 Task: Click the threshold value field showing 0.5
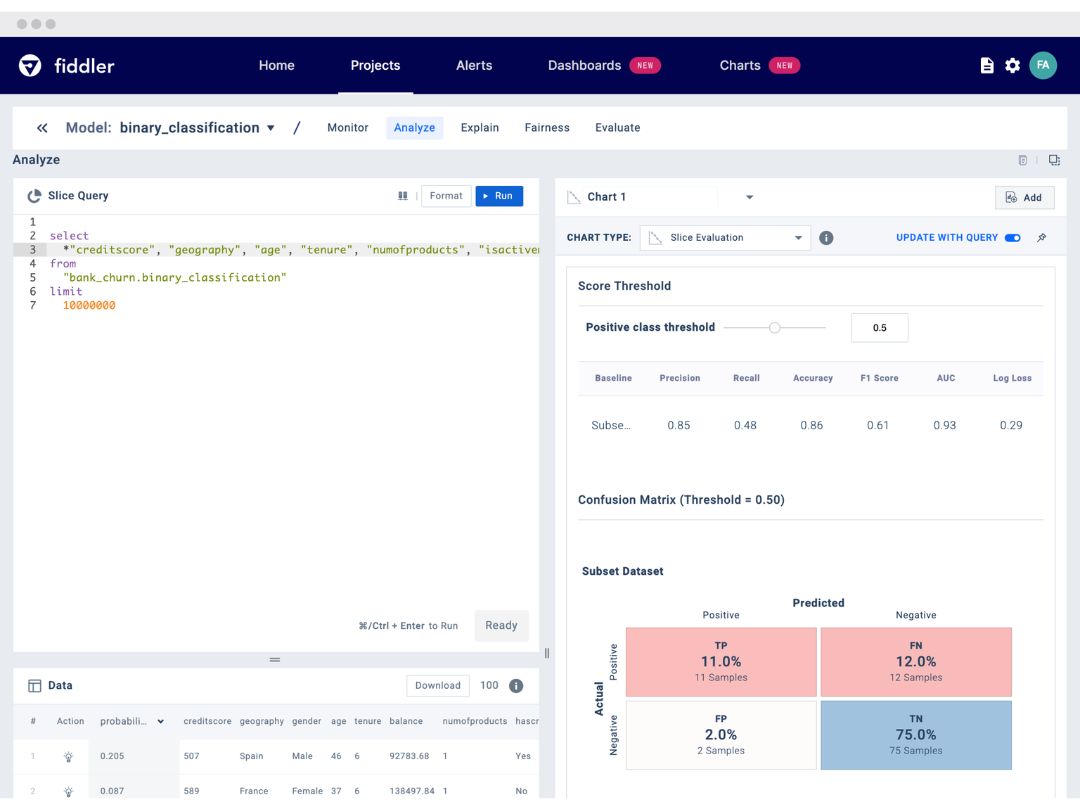click(x=880, y=328)
